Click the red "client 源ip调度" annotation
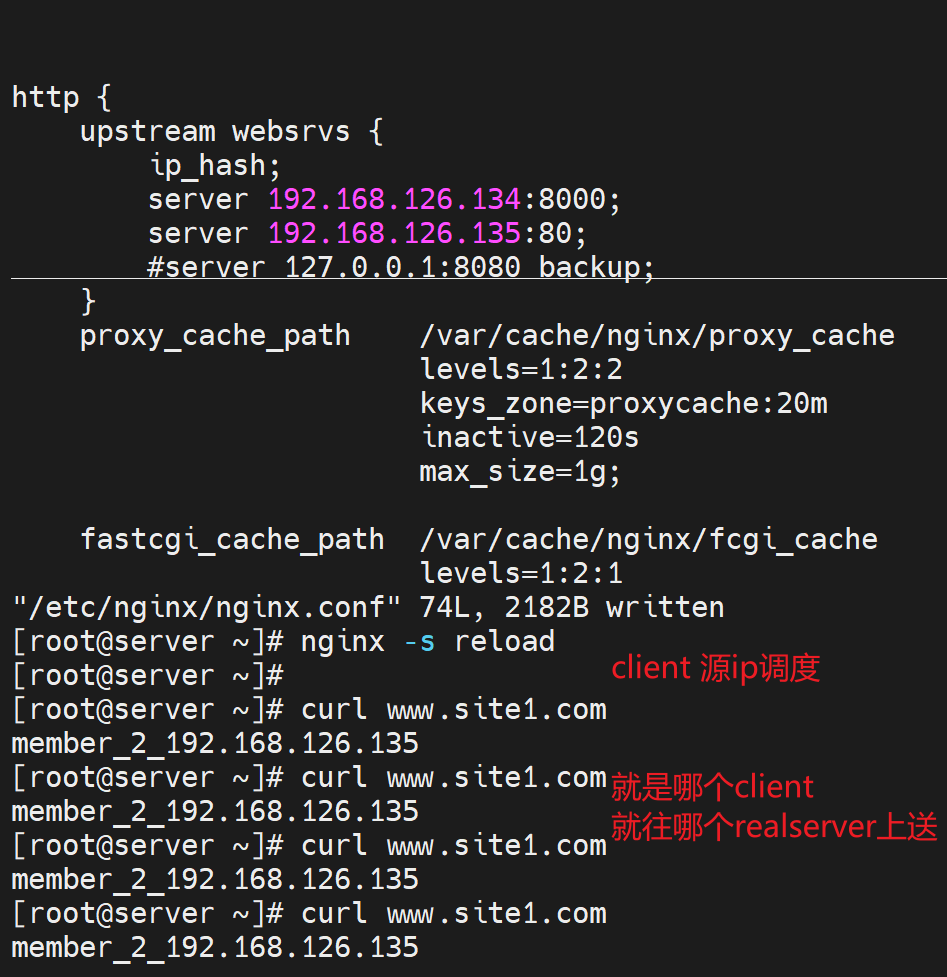947x977 pixels. tap(715, 668)
